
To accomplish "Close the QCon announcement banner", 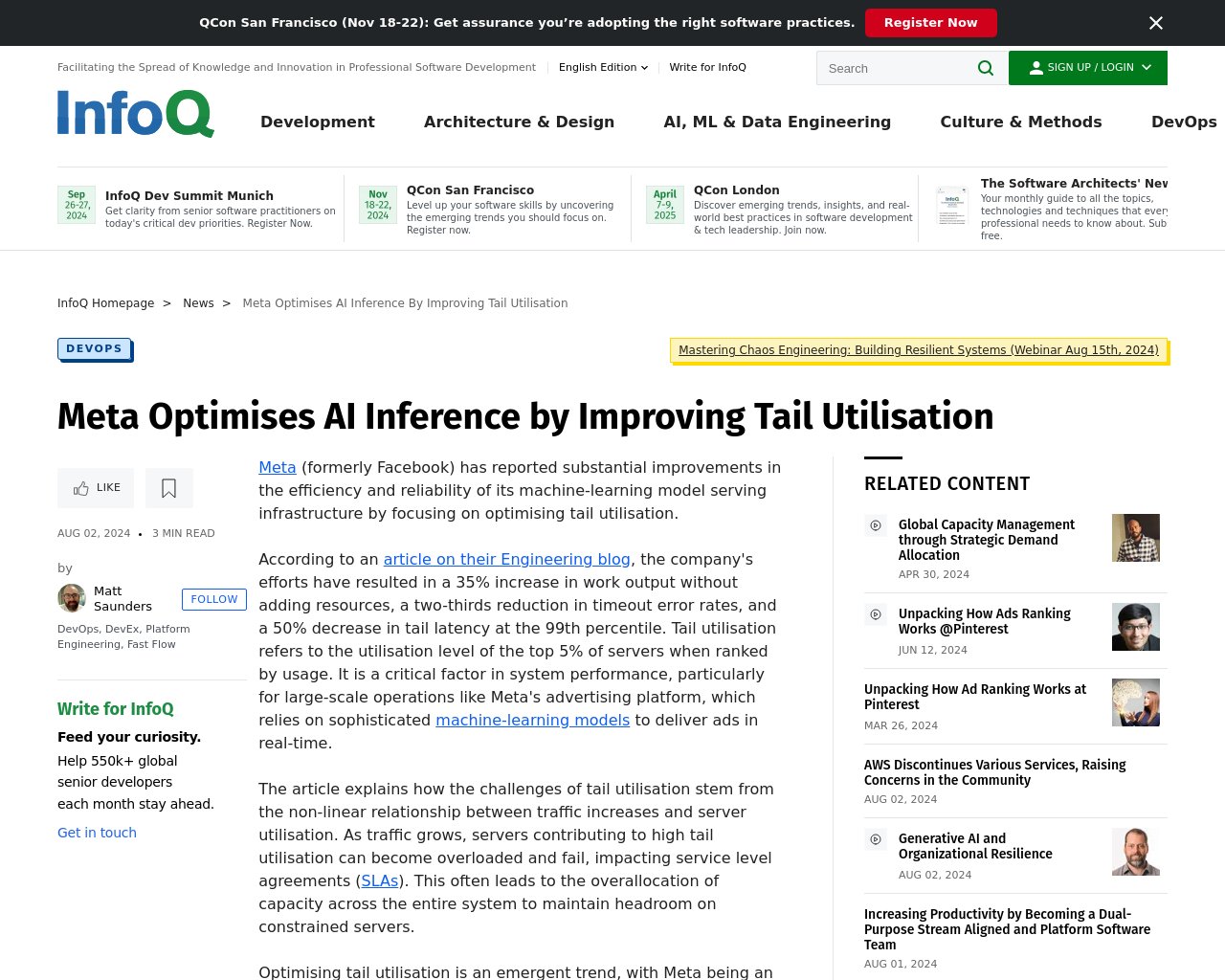I will click(1156, 23).
